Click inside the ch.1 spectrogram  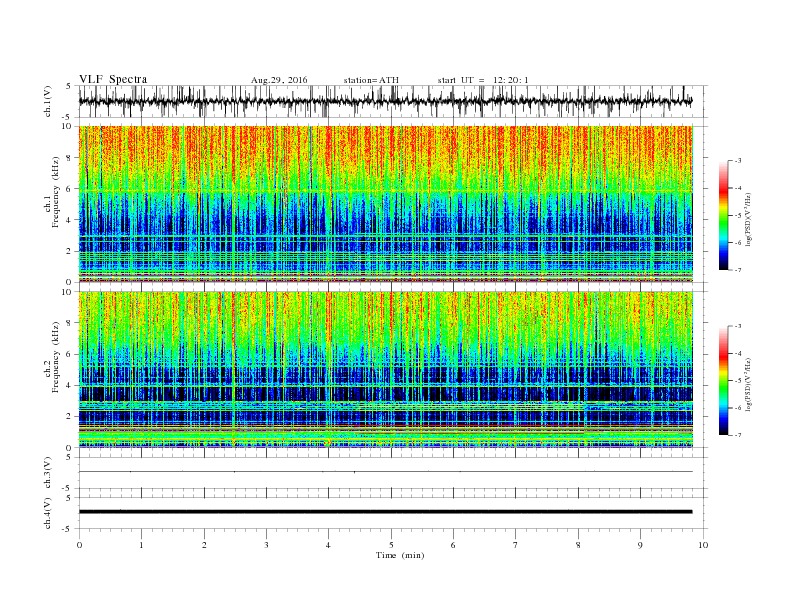pyautogui.click(x=385, y=204)
